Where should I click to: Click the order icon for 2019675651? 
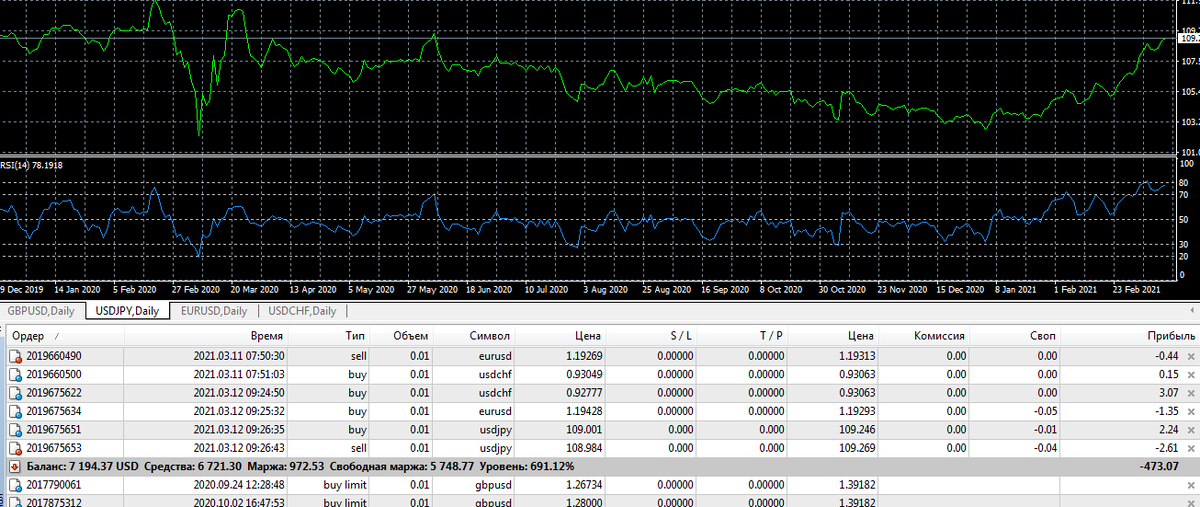[15, 430]
